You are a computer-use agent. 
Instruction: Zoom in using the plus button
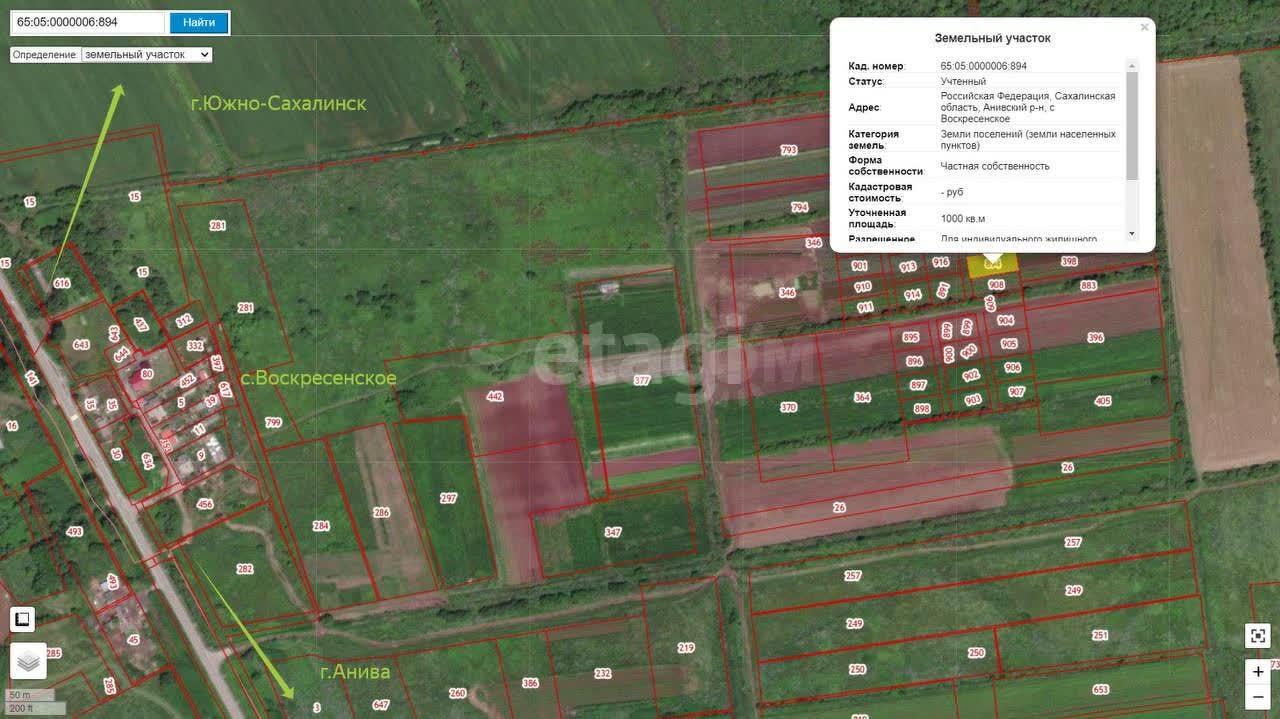pos(1257,672)
